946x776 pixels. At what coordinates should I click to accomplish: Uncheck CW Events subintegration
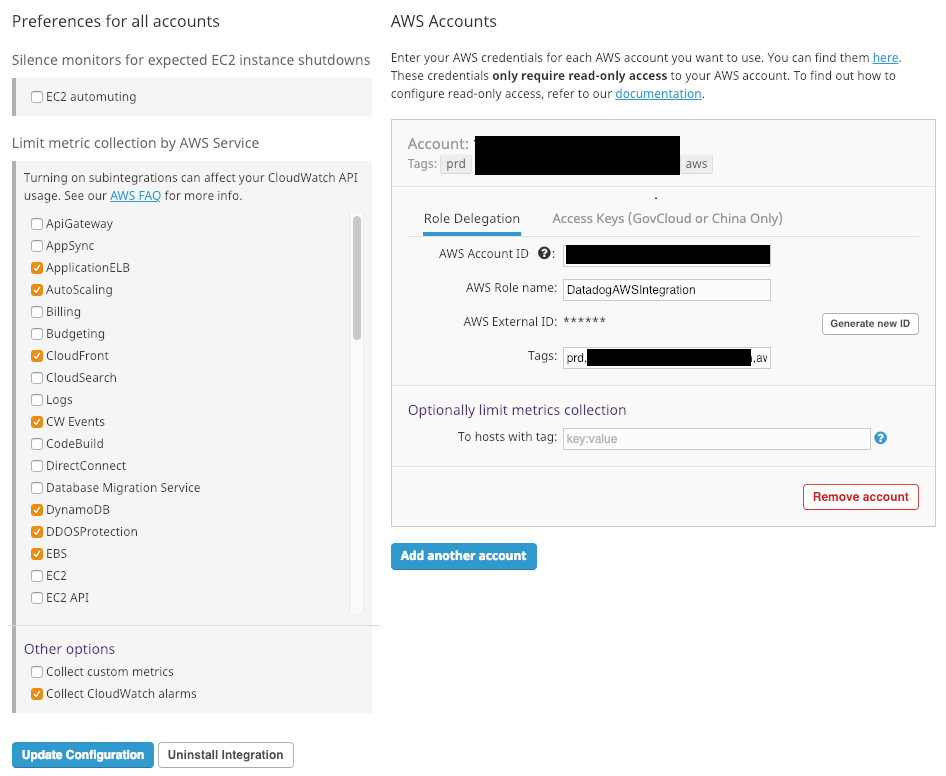(x=36, y=421)
